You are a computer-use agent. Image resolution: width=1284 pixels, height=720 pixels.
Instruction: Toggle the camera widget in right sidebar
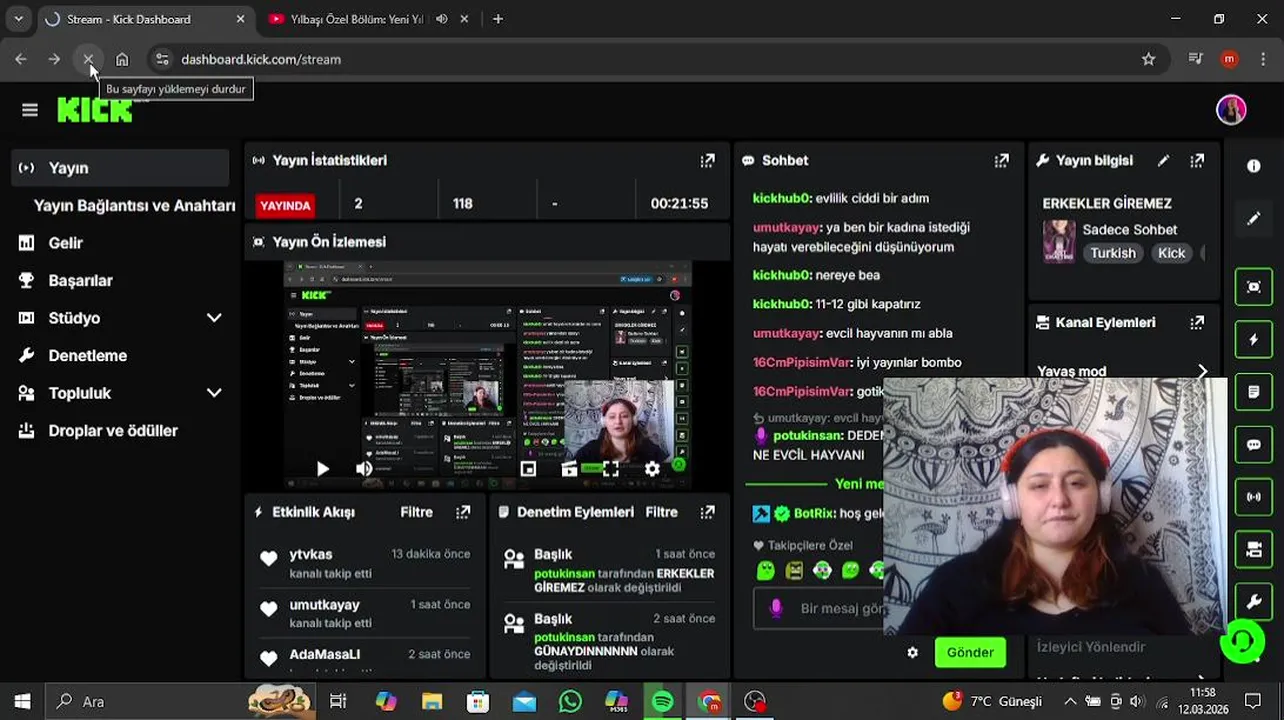[x=1254, y=549]
